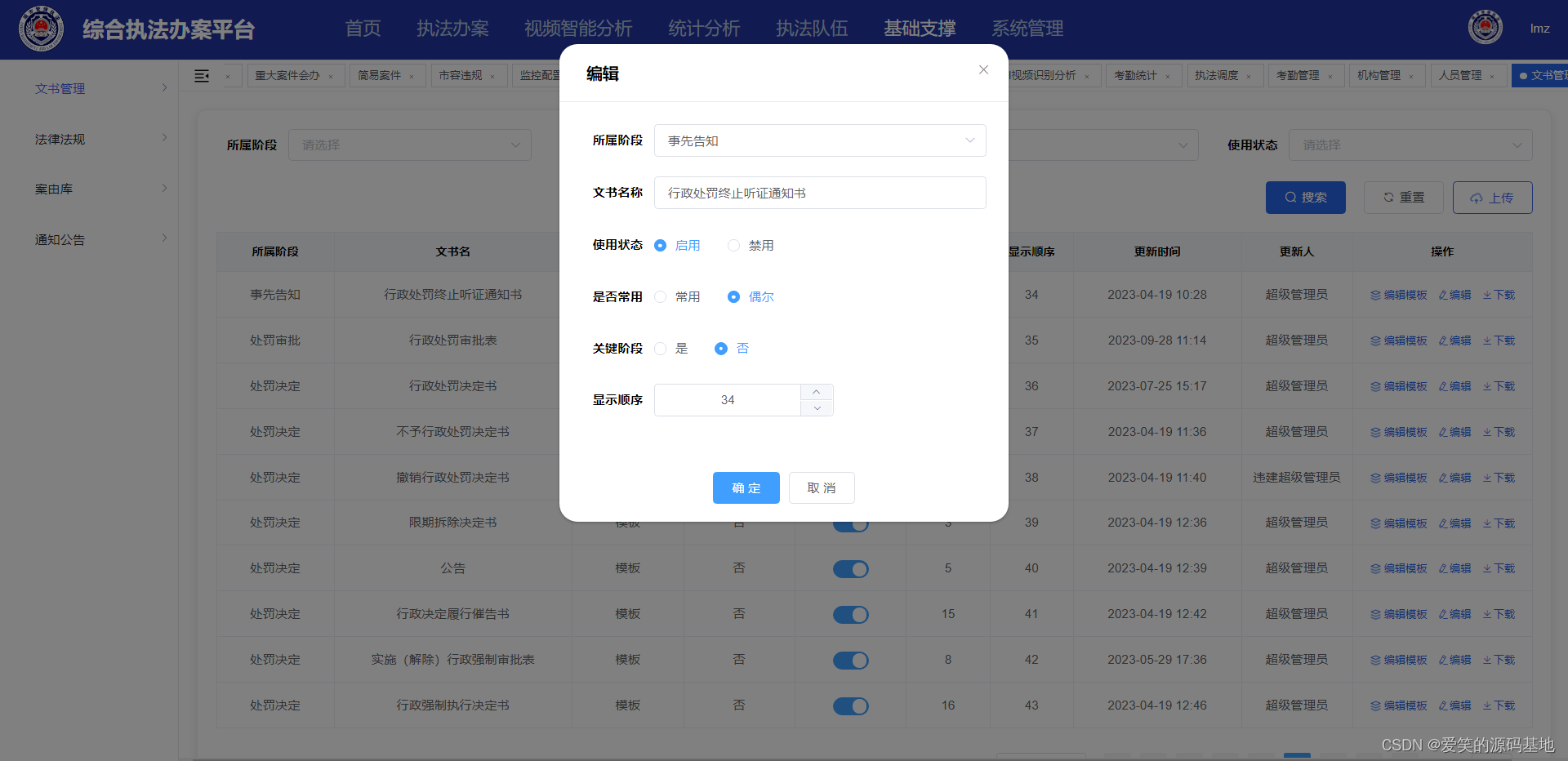This screenshot has height=761, width=1568.
Task: Click 编辑 in the 行政决定履行催告书 row
Action: point(1454,614)
